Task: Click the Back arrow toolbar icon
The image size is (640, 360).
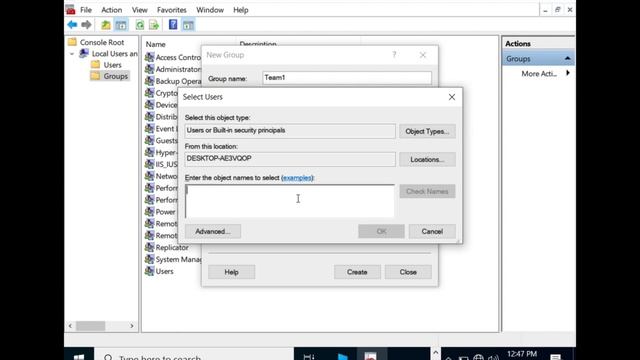Action: click(x=72, y=25)
